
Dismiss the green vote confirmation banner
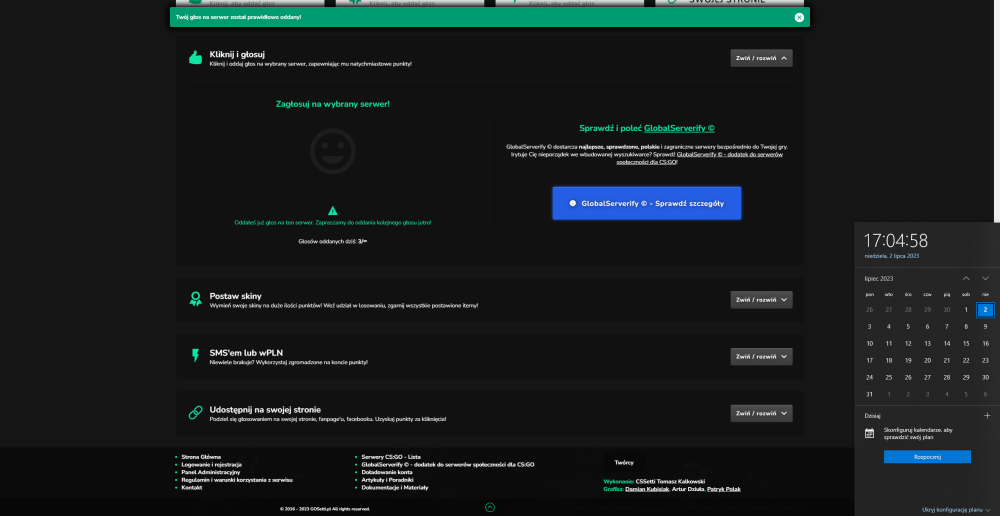click(799, 17)
